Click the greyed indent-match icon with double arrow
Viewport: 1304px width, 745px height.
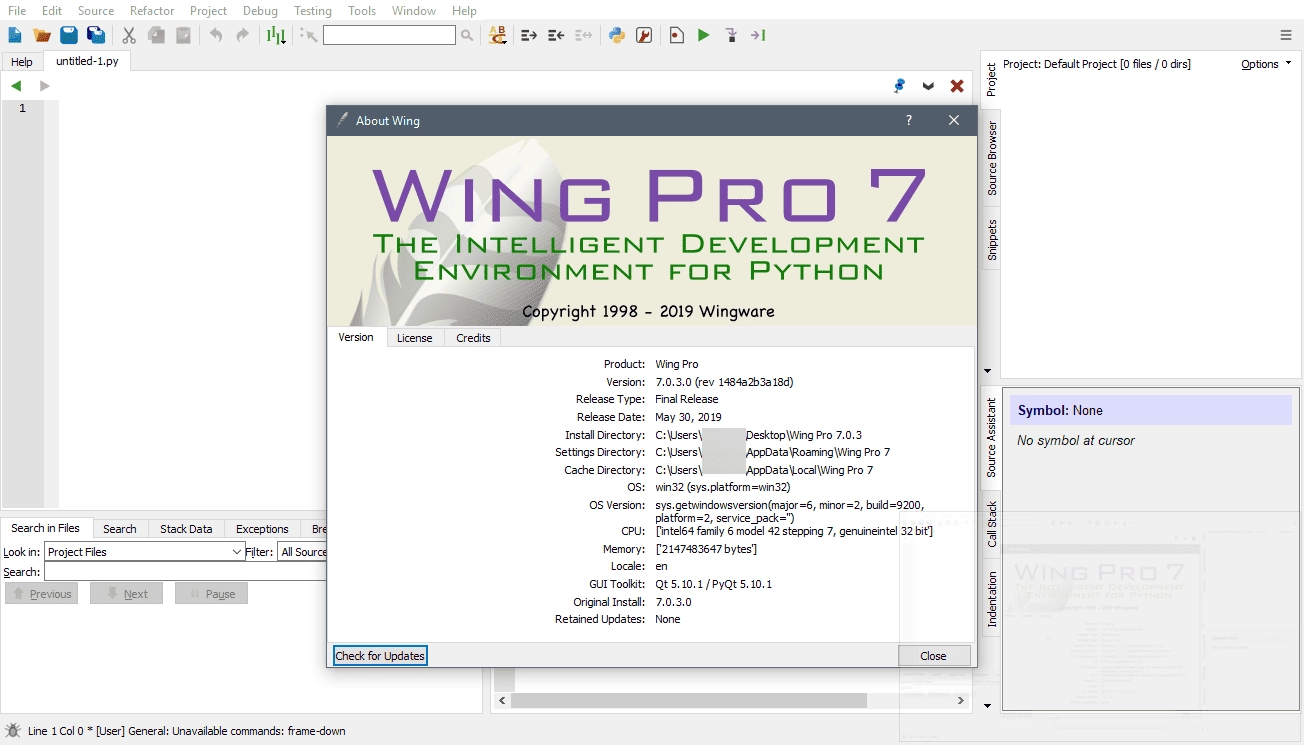[584, 35]
